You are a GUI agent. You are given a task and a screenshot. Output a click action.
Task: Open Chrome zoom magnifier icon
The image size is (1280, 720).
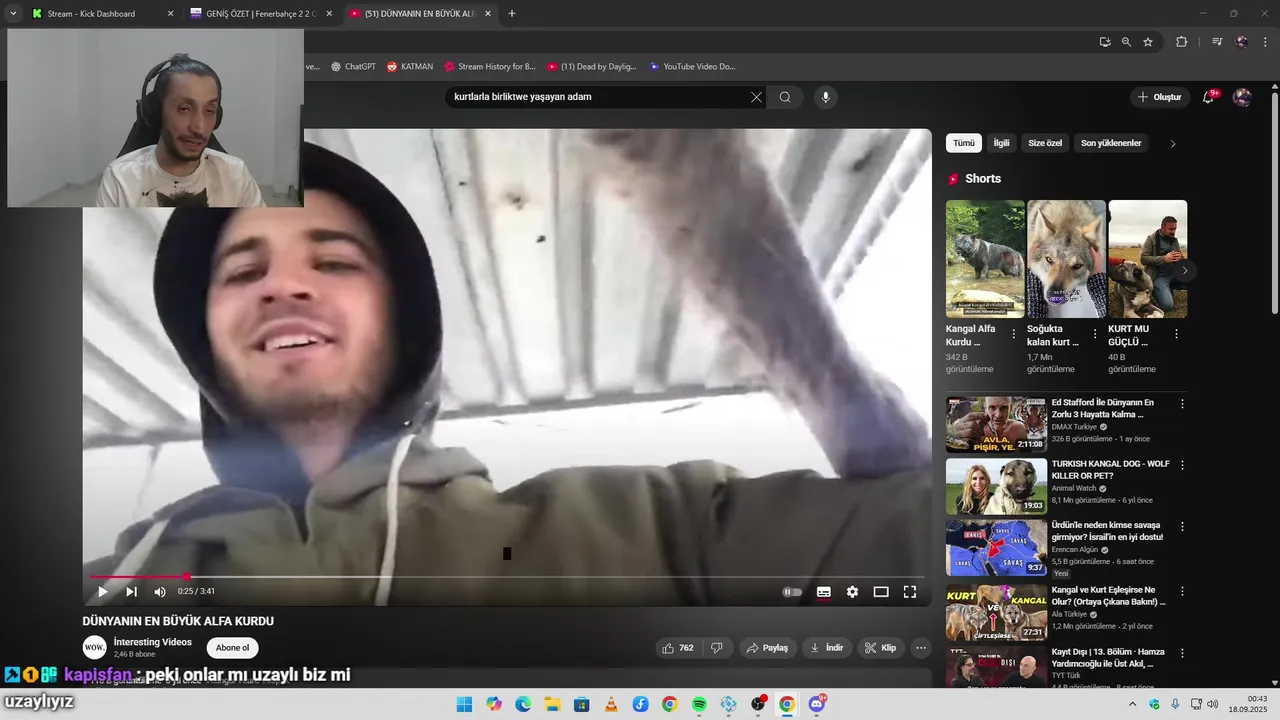point(1126,42)
